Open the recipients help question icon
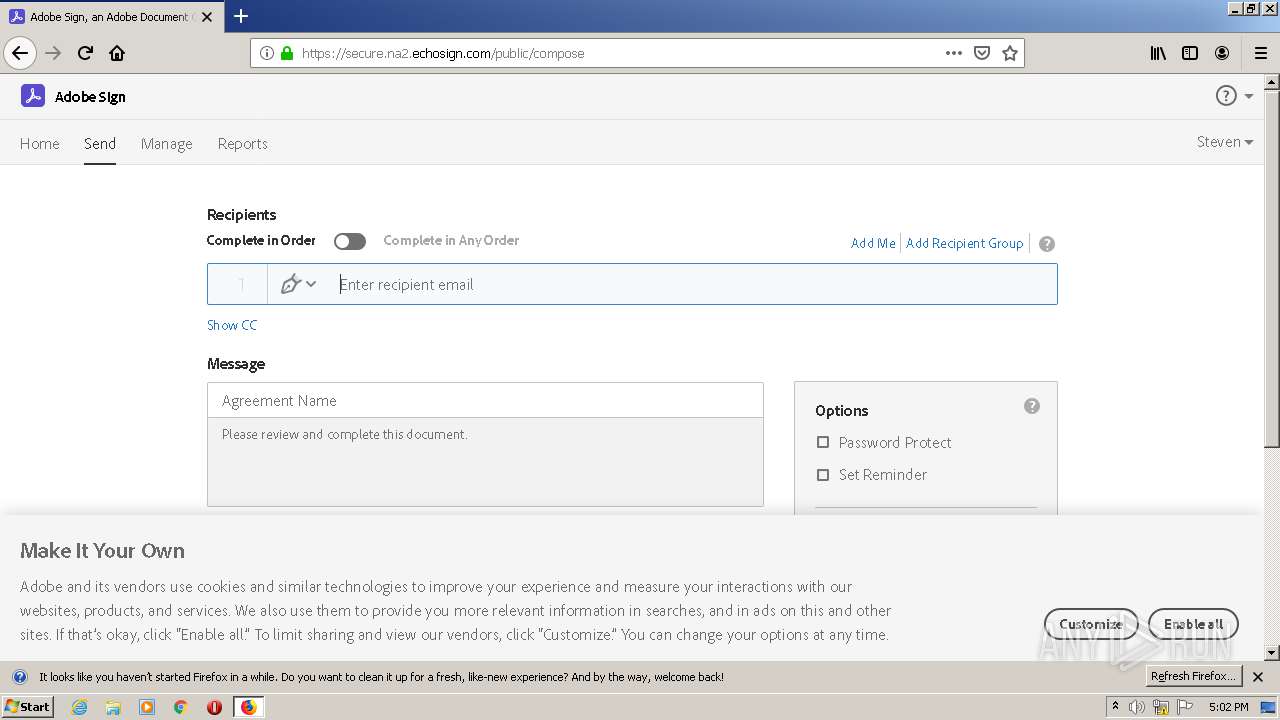Image resolution: width=1280 pixels, height=720 pixels. pos(1047,244)
